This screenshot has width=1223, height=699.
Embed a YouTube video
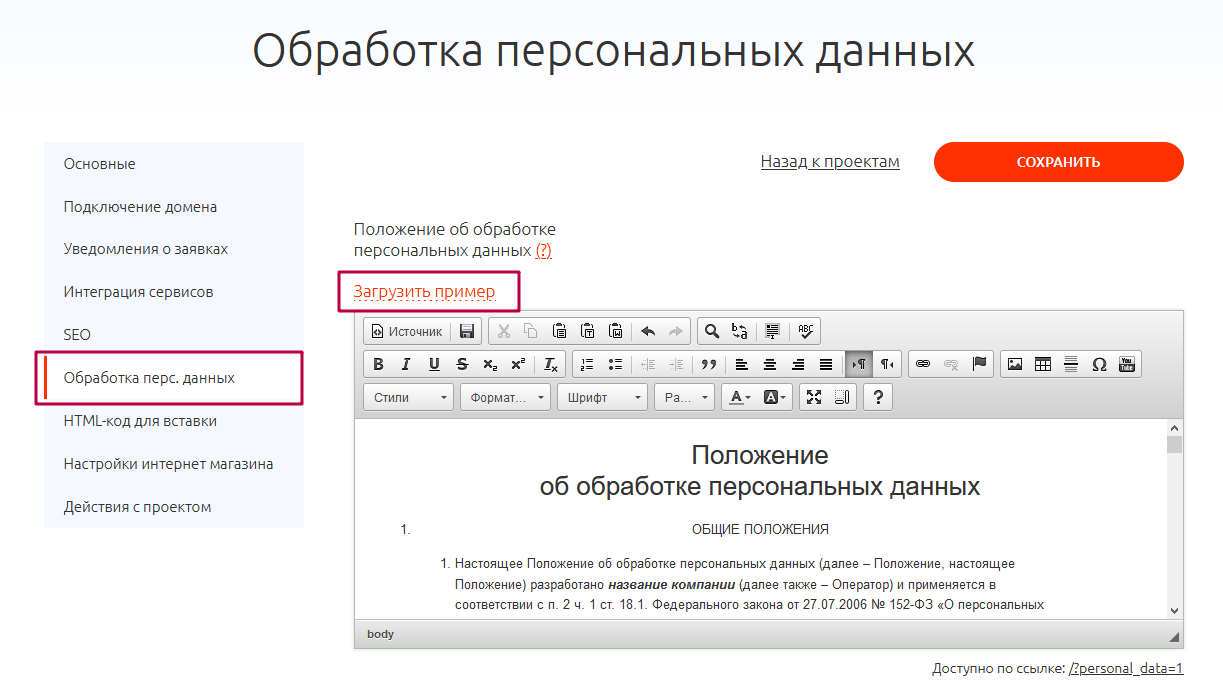(x=1127, y=364)
